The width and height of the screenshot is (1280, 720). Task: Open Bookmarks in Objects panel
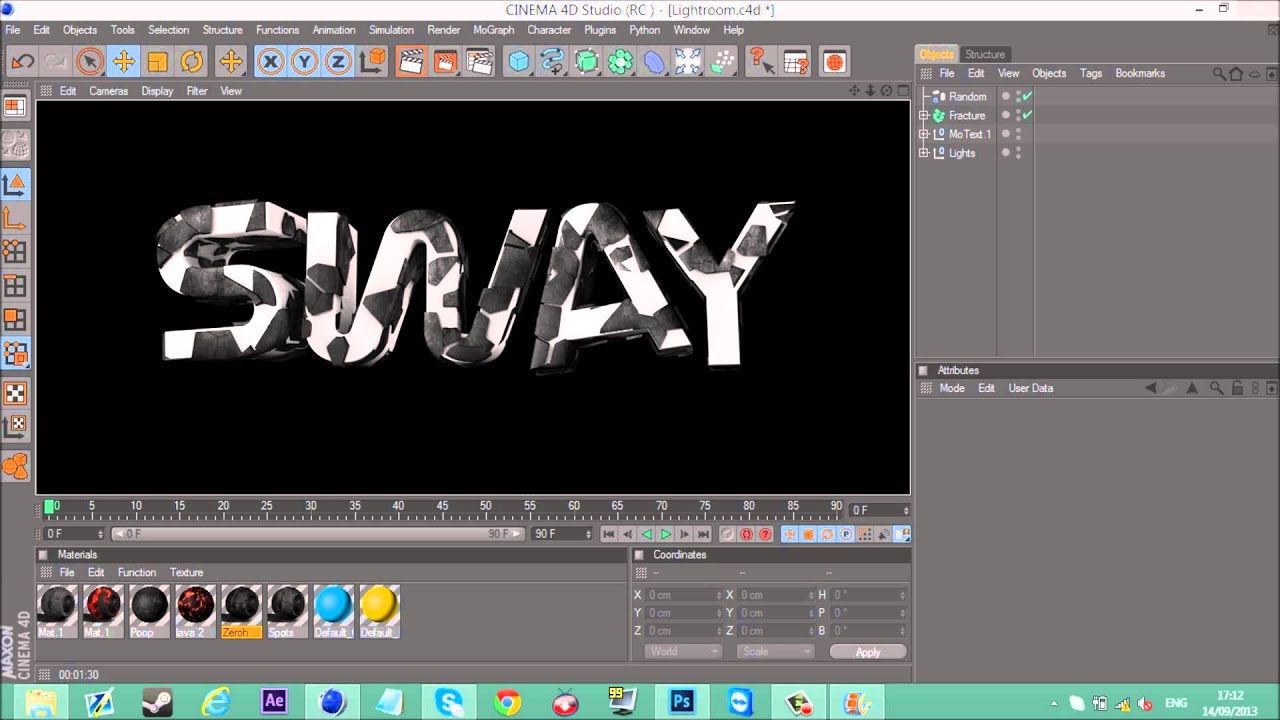(1140, 73)
